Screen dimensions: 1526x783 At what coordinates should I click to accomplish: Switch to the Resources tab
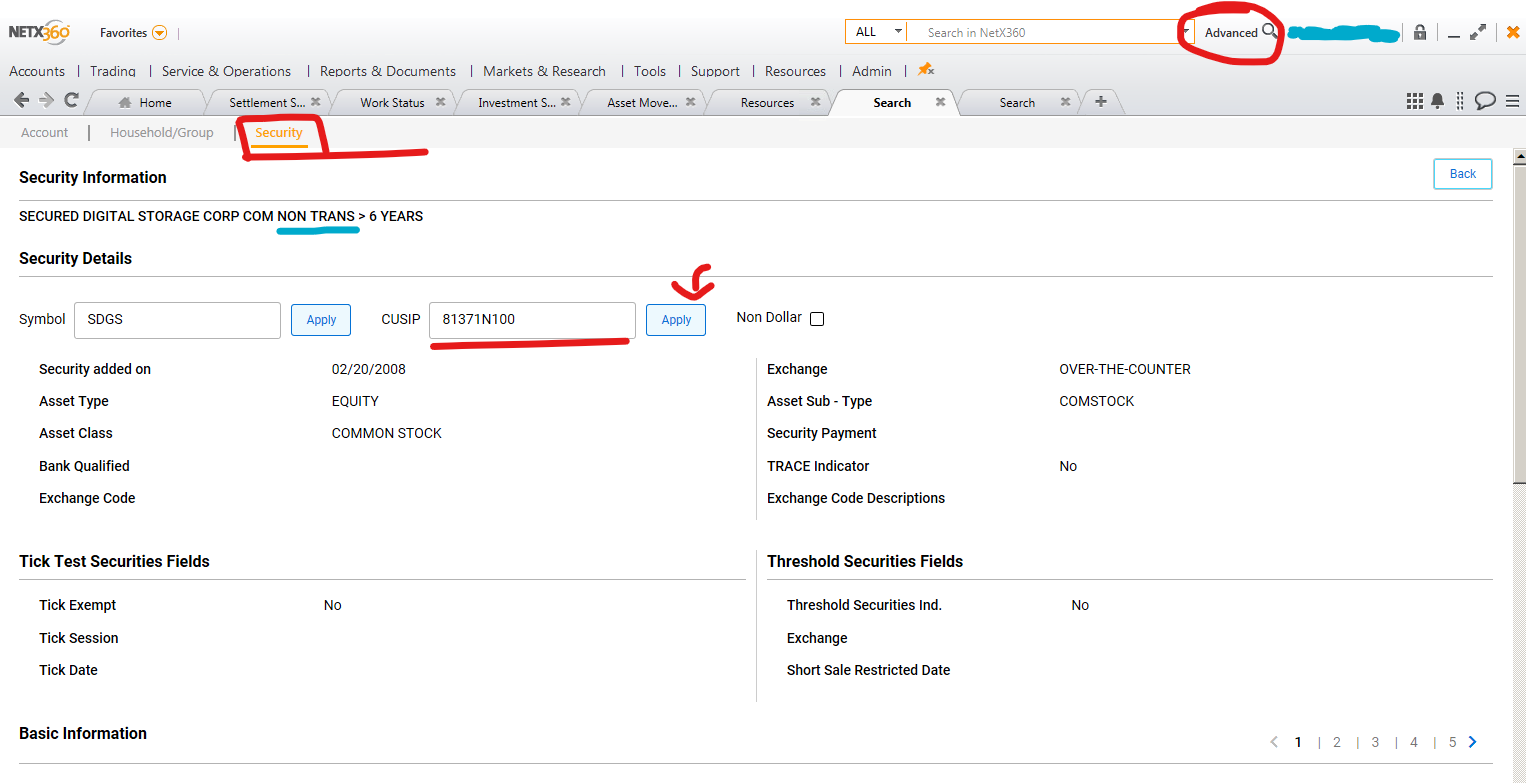pos(767,102)
